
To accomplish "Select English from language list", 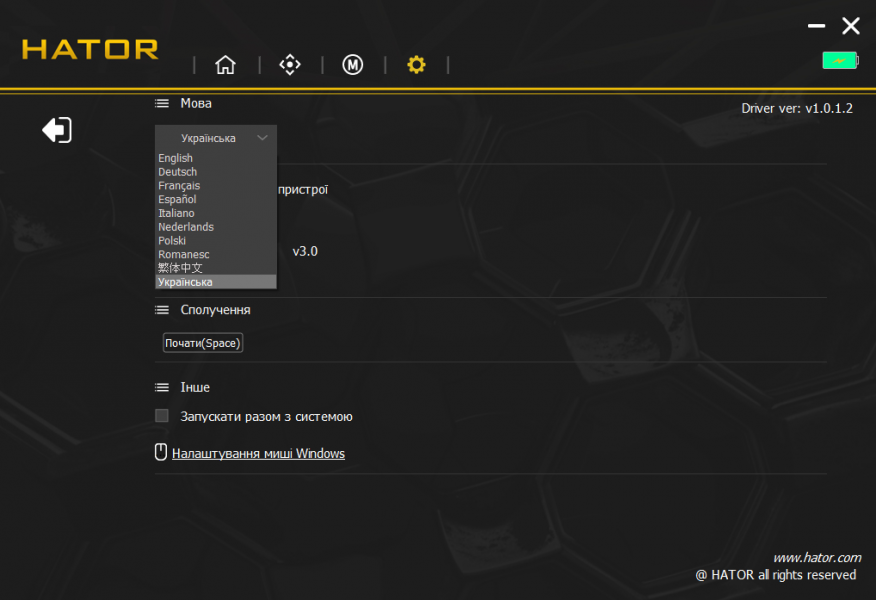I will tap(176, 158).
